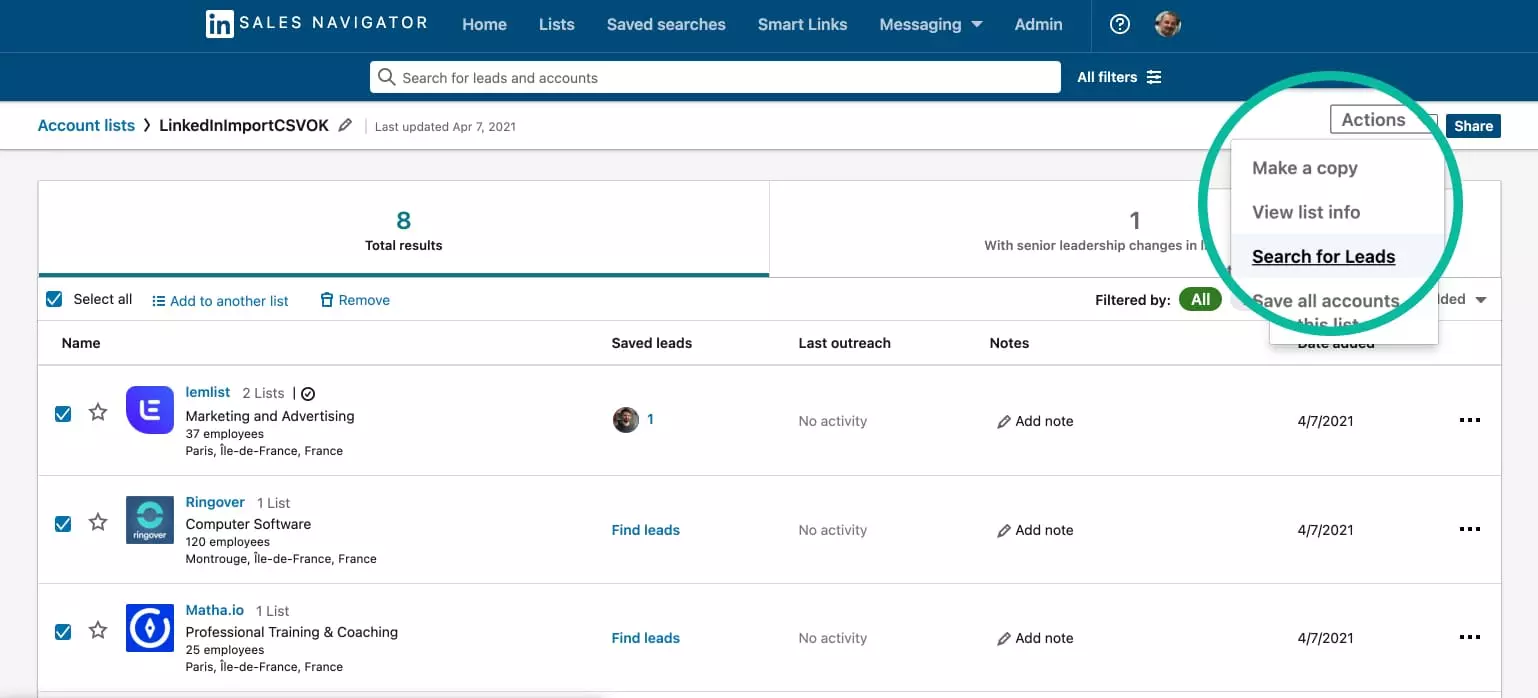The image size is (1538, 698).
Task: Uncheck the Matha.io row checkbox
Action: pyautogui.click(x=63, y=632)
